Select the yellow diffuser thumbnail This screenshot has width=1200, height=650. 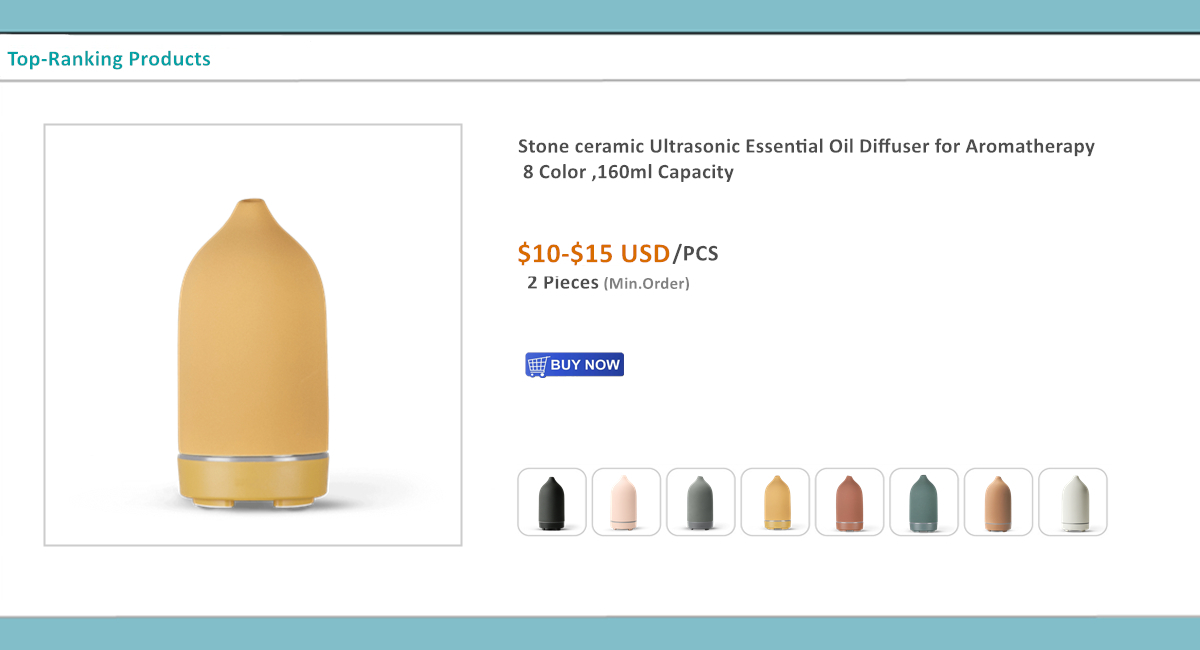click(775, 502)
